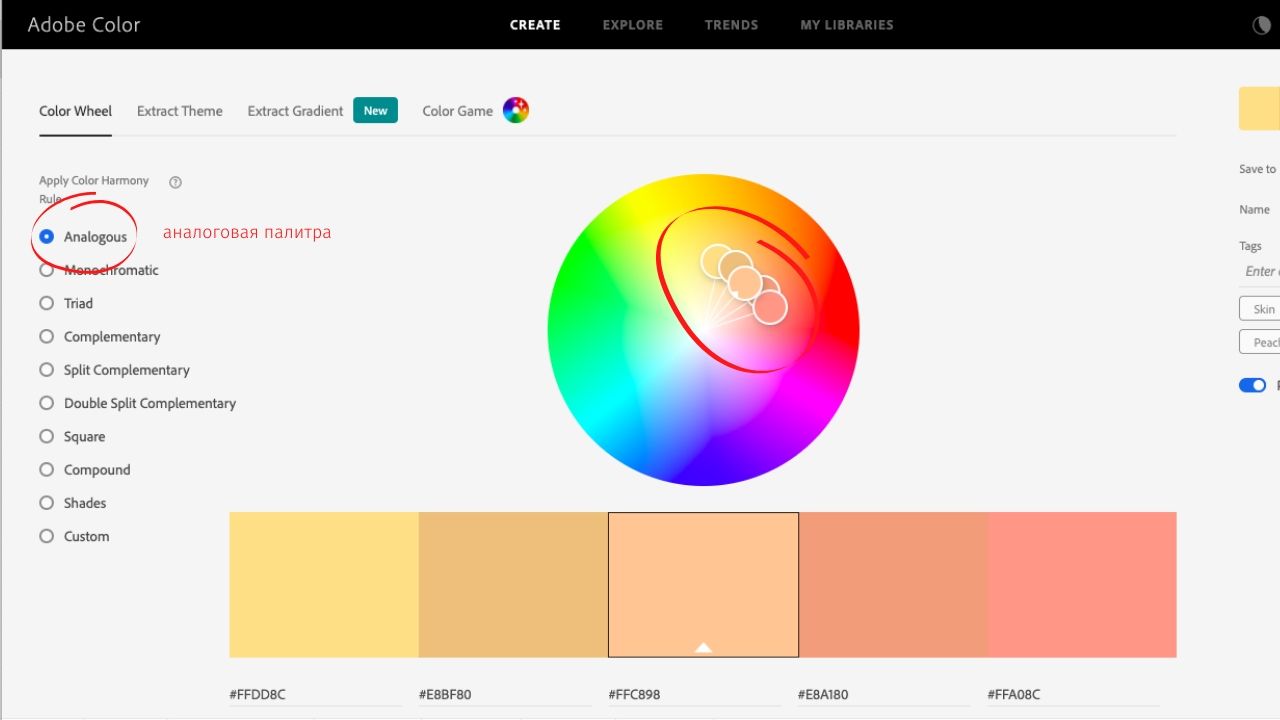The image size is (1280, 720).
Task: Switch to the Extract Theme tab
Action: [x=180, y=111]
